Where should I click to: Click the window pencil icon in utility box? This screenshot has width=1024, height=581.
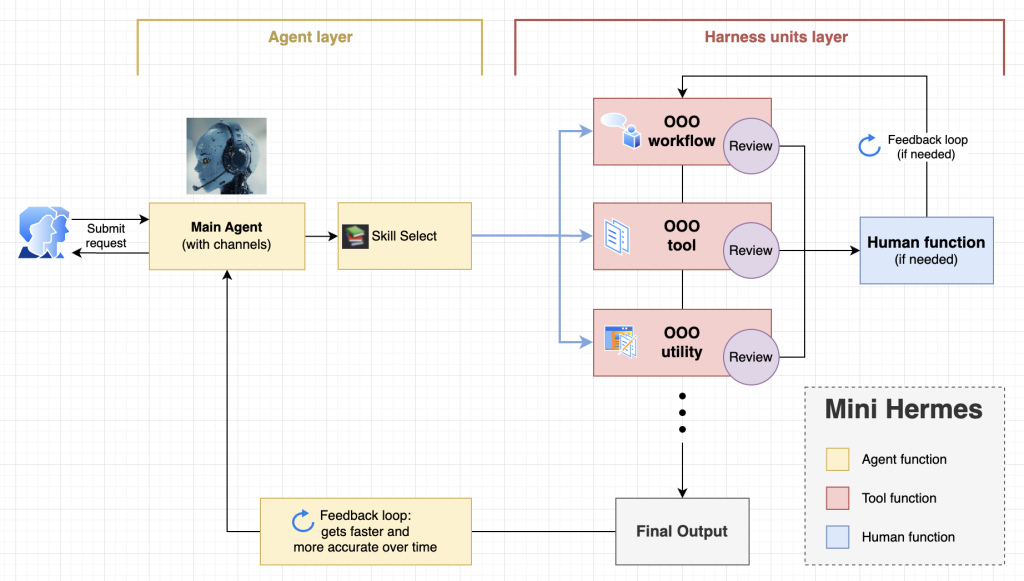tap(620, 341)
